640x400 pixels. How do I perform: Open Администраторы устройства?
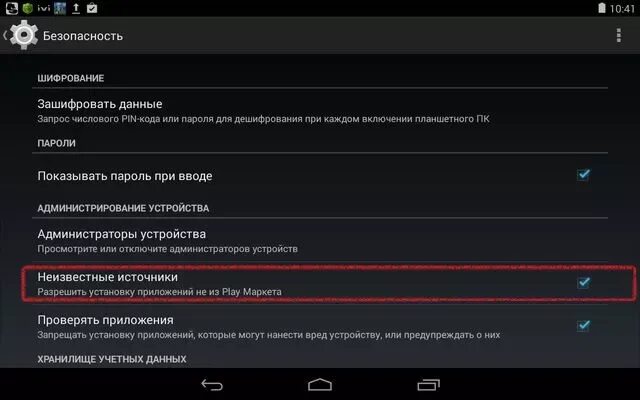(320, 240)
